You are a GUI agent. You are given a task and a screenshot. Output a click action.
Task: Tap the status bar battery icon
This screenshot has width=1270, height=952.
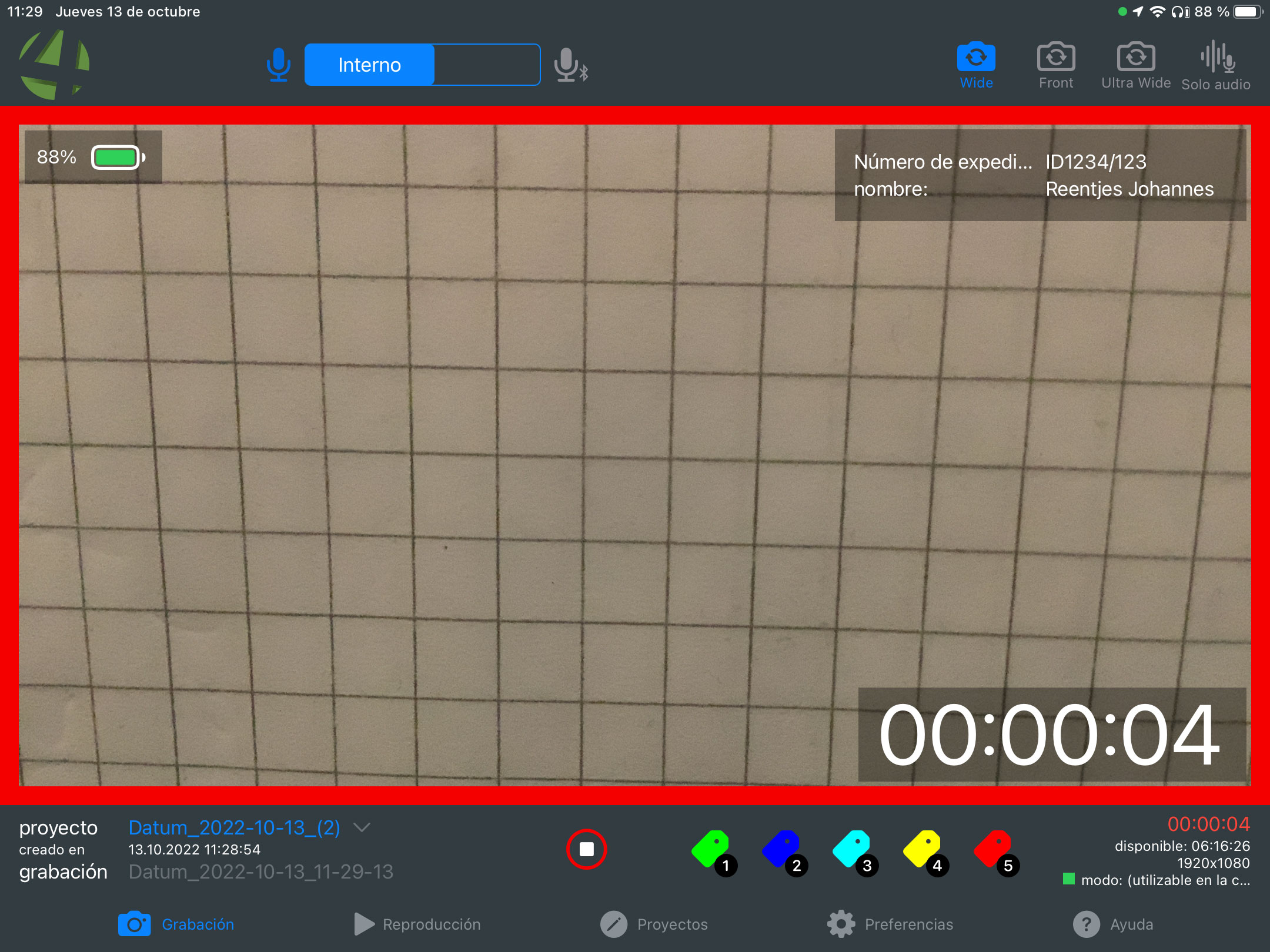[x=1248, y=12]
